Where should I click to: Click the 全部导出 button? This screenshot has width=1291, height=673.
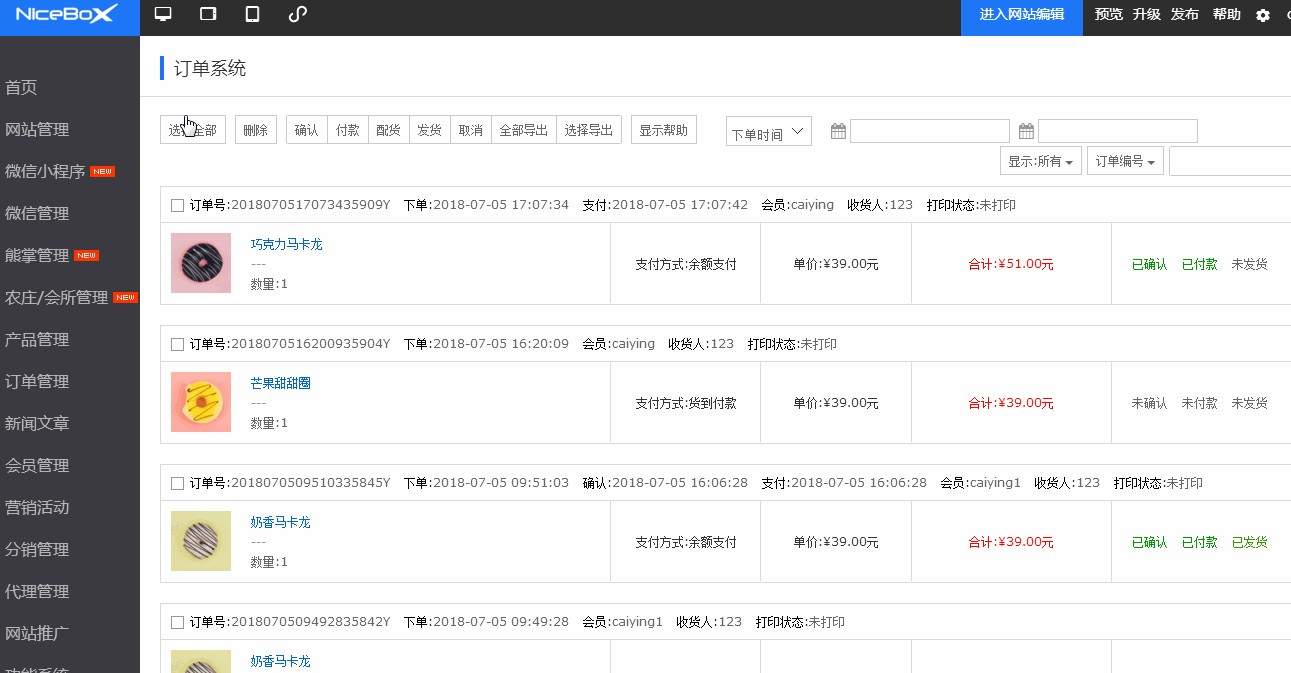pos(524,130)
